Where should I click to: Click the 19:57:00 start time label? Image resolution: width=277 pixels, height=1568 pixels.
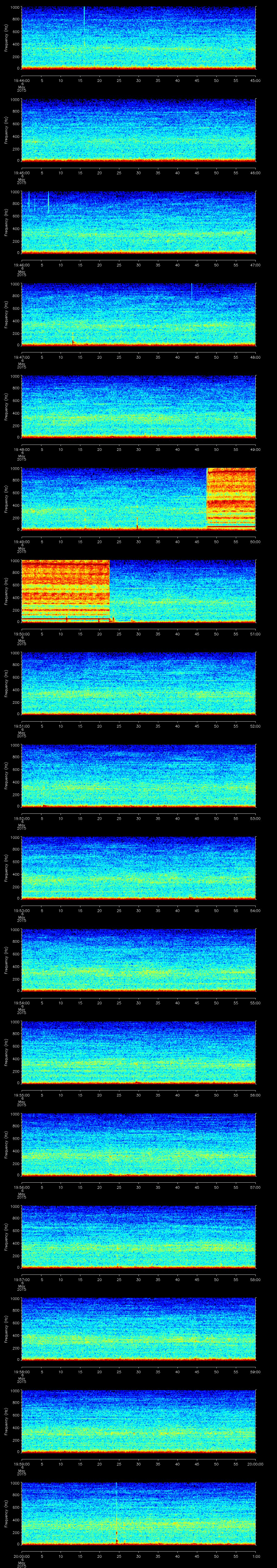21,1279
